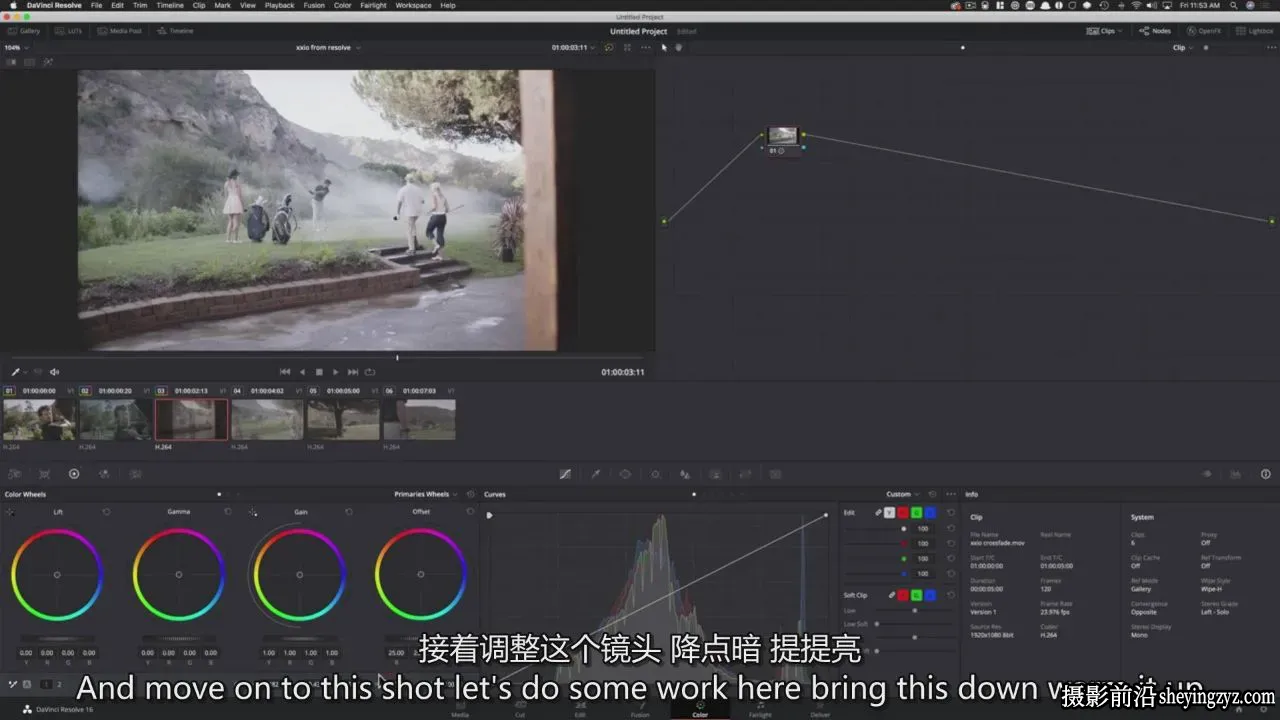Toggle the blue curve edit channel
This screenshot has width=1280, height=720.
pyautogui.click(x=930, y=513)
